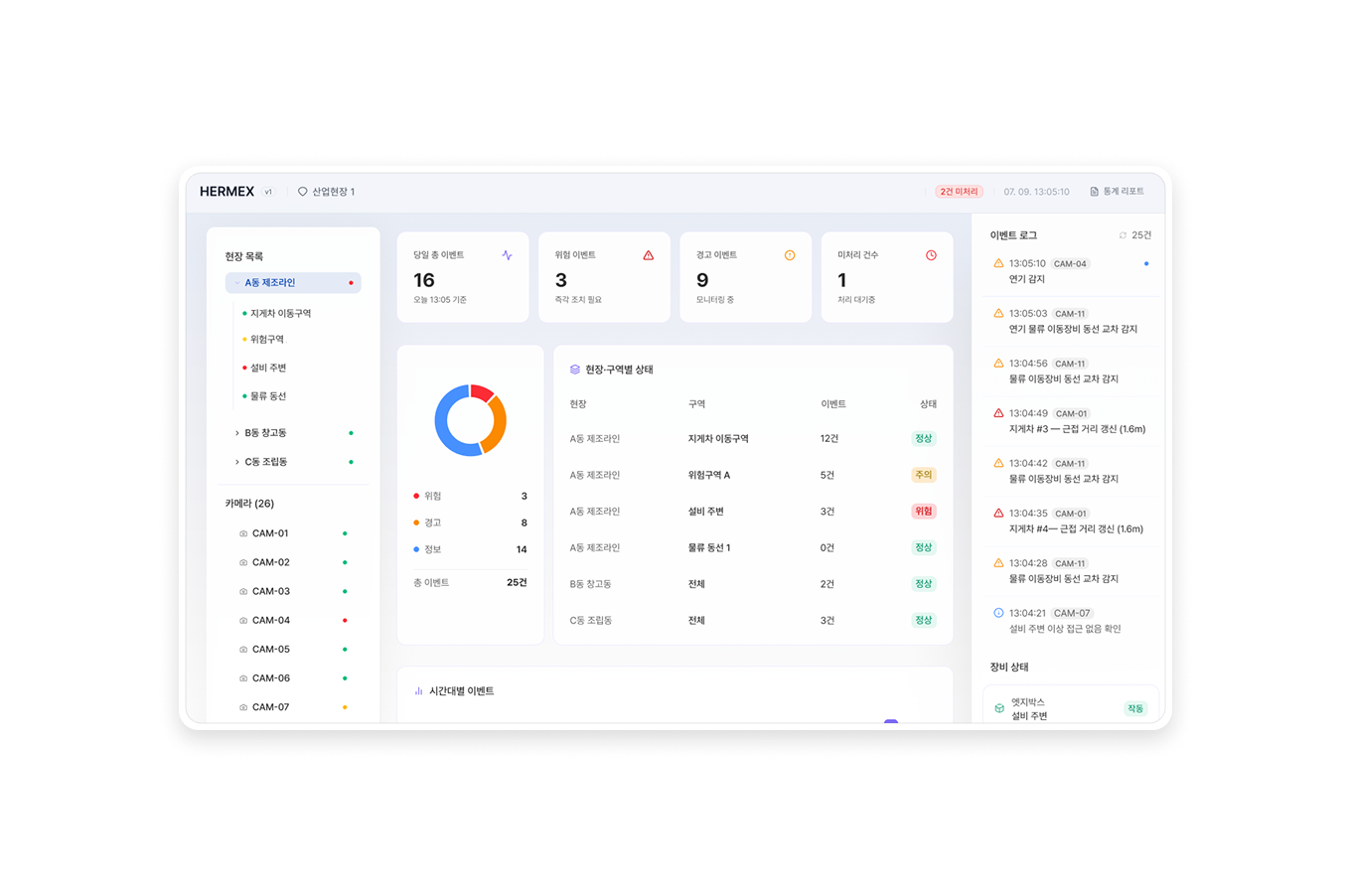The height and width of the screenshot is (896, 1351).
Task: Click the 위험 status badge for 설비 주변 row
Action: [924, 512]
